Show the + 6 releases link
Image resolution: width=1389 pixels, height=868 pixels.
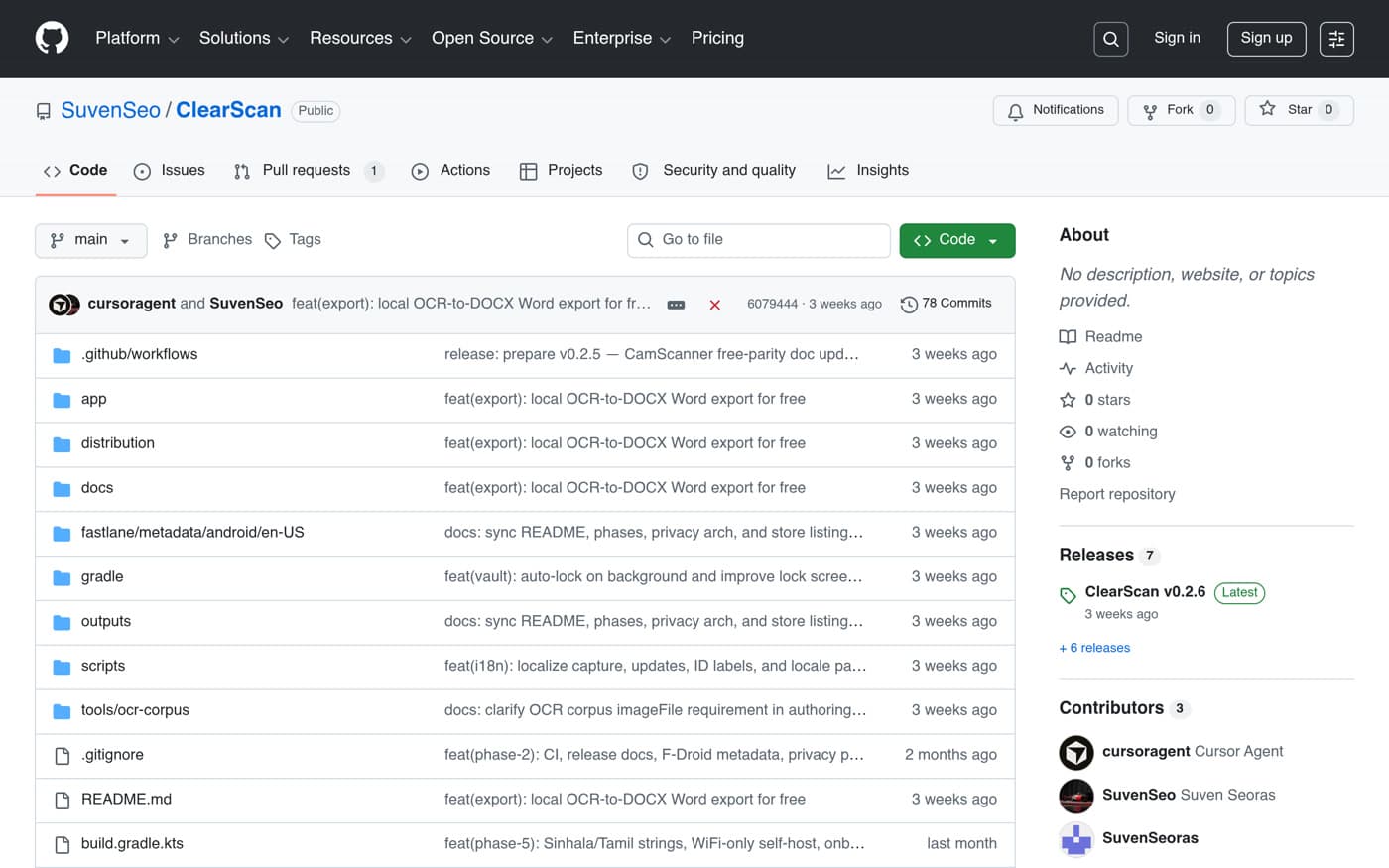pyautogui.click(x=1094, y=649)
